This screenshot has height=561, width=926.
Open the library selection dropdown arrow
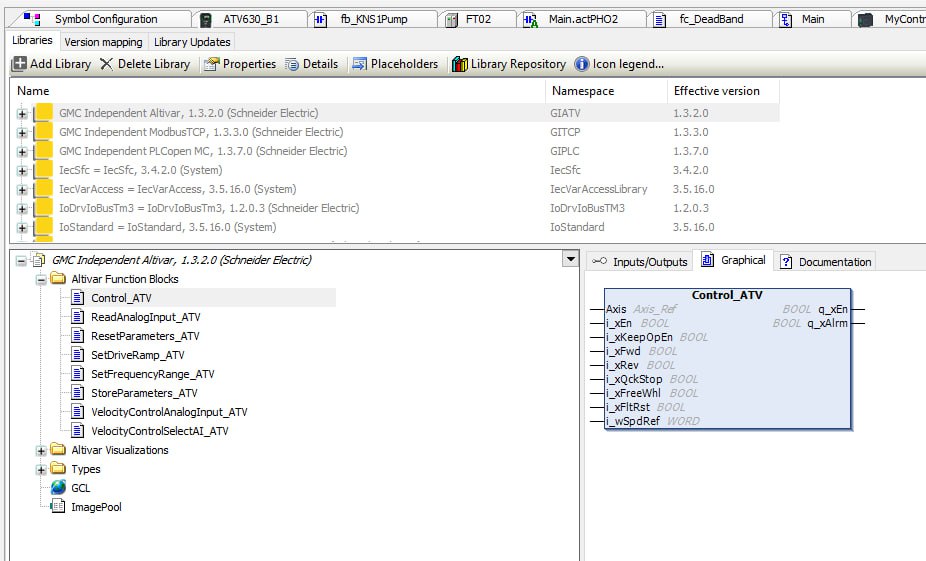tap(570, 259)
